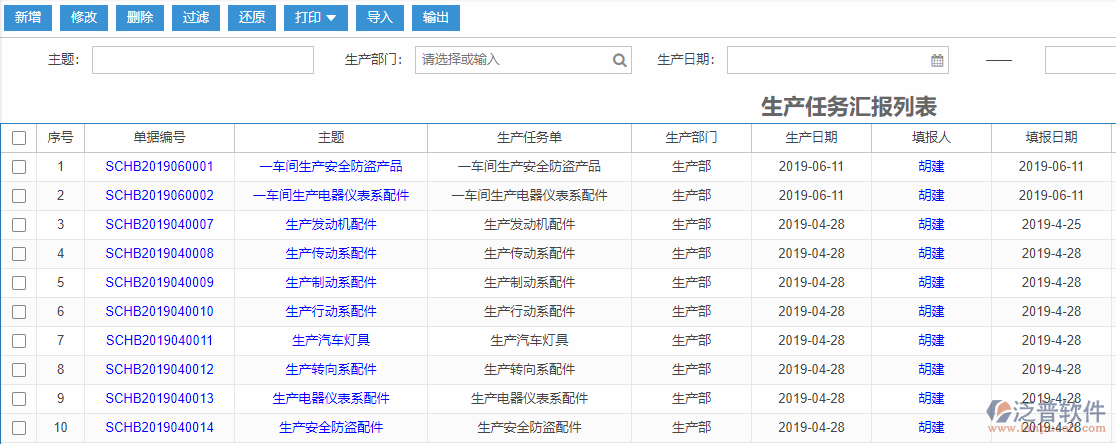Screen dimensions: 1116x444
Task: Check the checkbox for row 1
Action: [19, 167]
